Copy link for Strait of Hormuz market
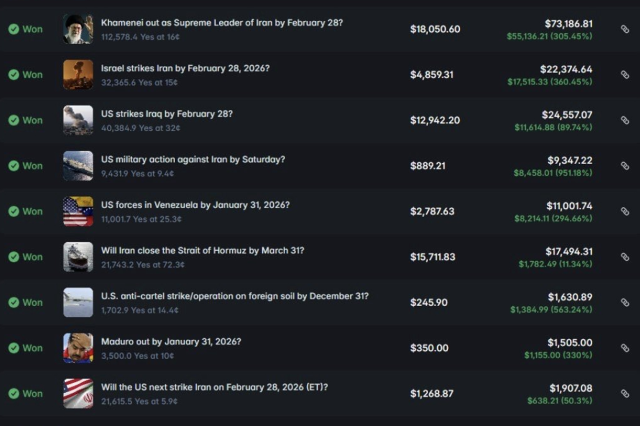 coord(625,257)
